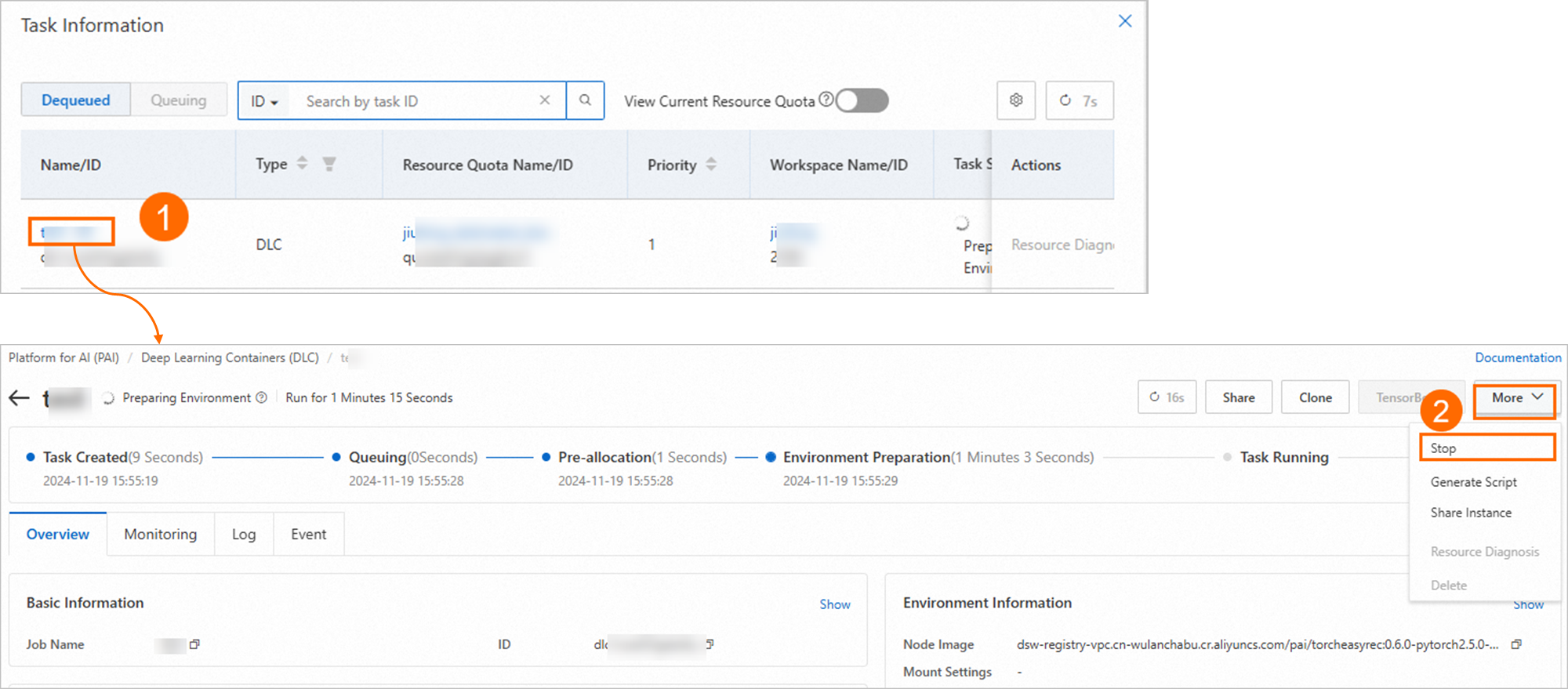Screen dimensions: 1568x689
Task: Open the Event tab
Action: point(309,534)
